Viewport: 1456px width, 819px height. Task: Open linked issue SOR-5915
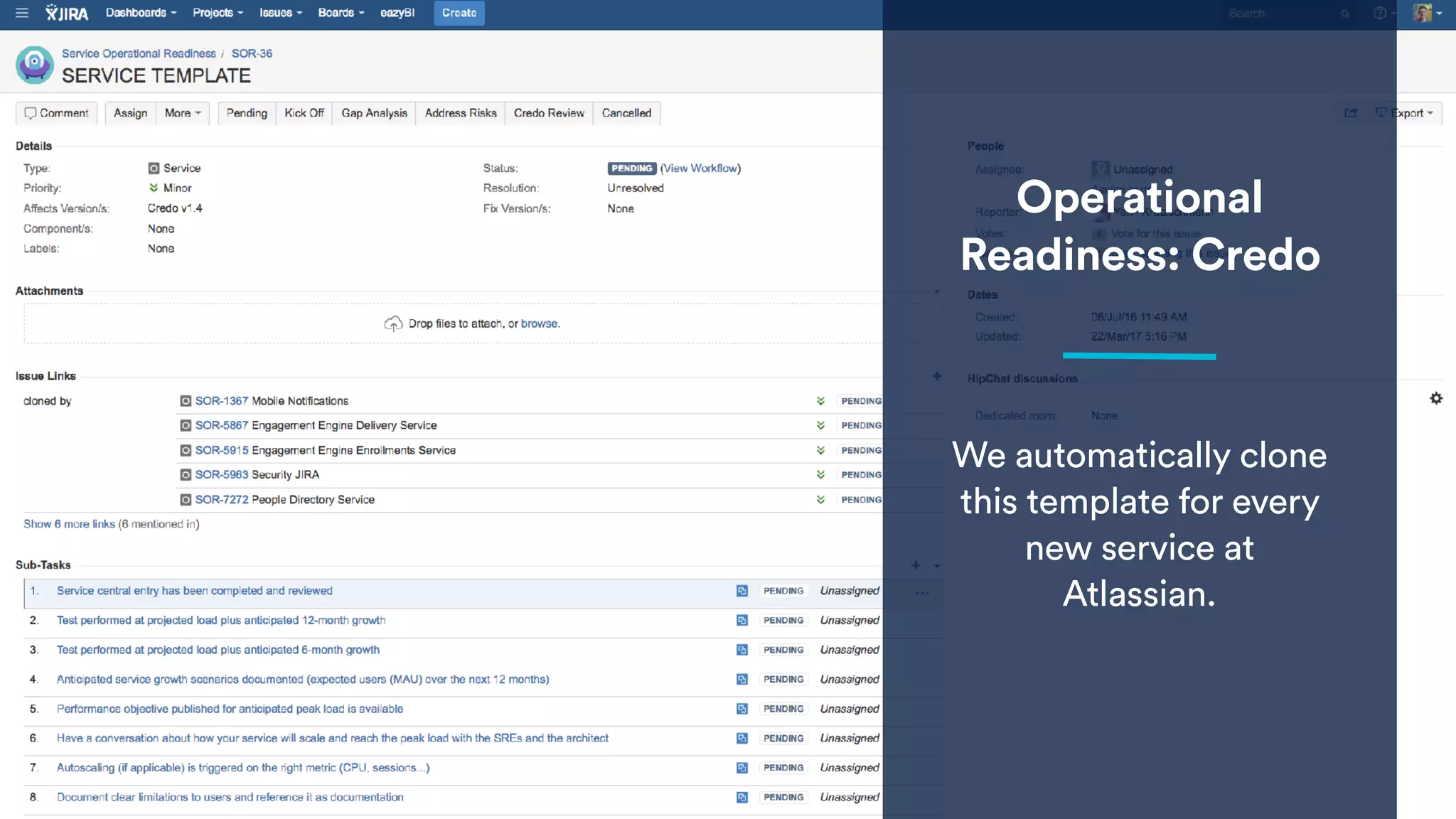point(222,450)
